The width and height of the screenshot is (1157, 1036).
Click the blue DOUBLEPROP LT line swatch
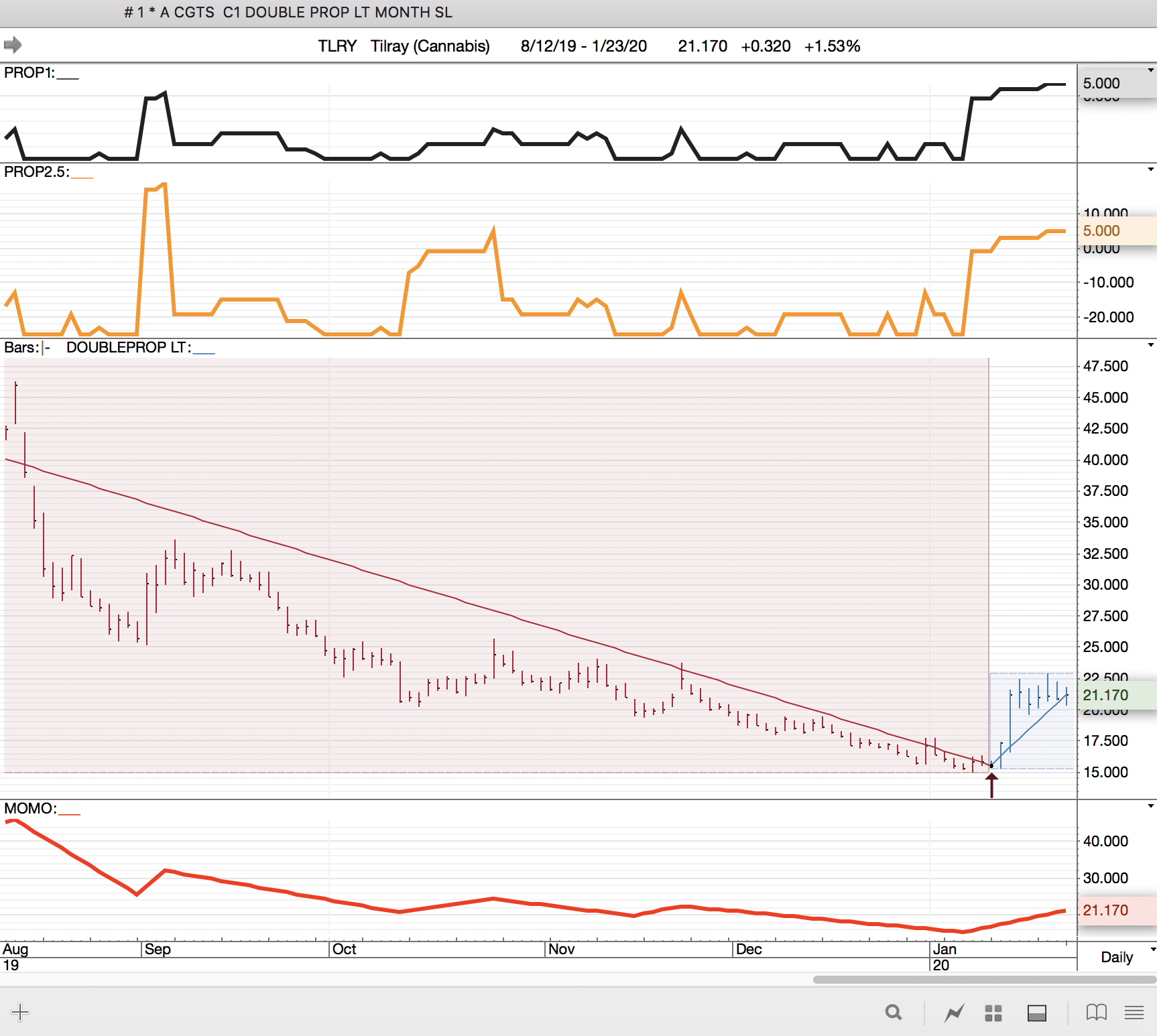204,352
